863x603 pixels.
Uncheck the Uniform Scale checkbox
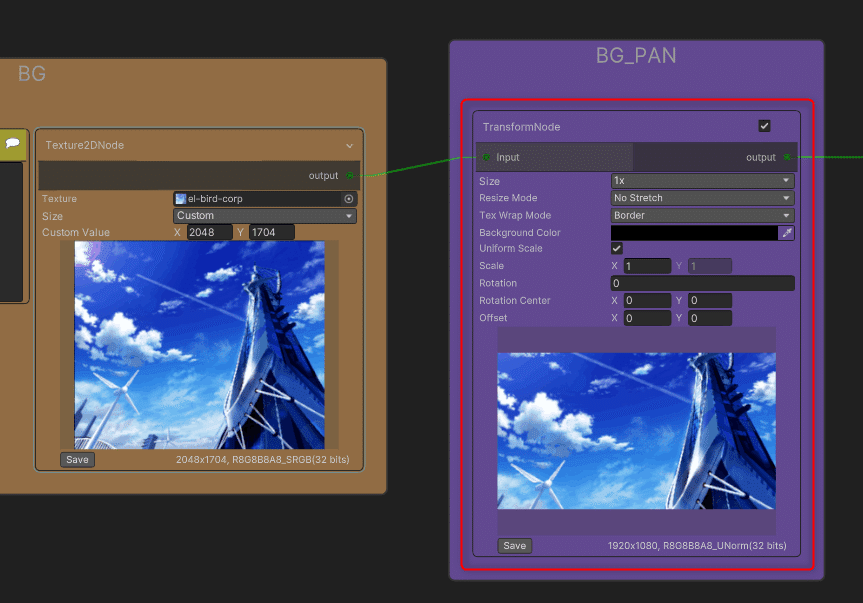617,248
